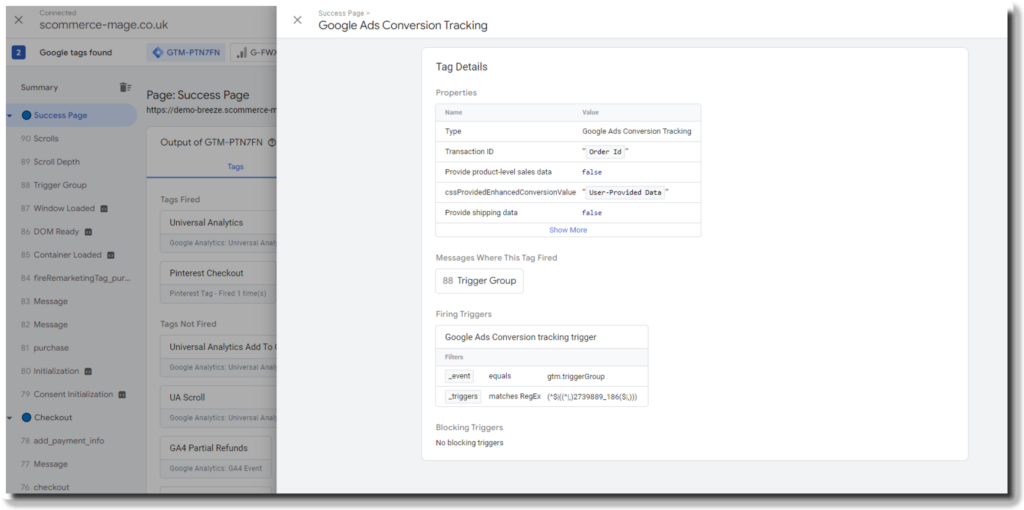Click the Order Id variable chip
The image size is (1024, 510).
point(605,152)
